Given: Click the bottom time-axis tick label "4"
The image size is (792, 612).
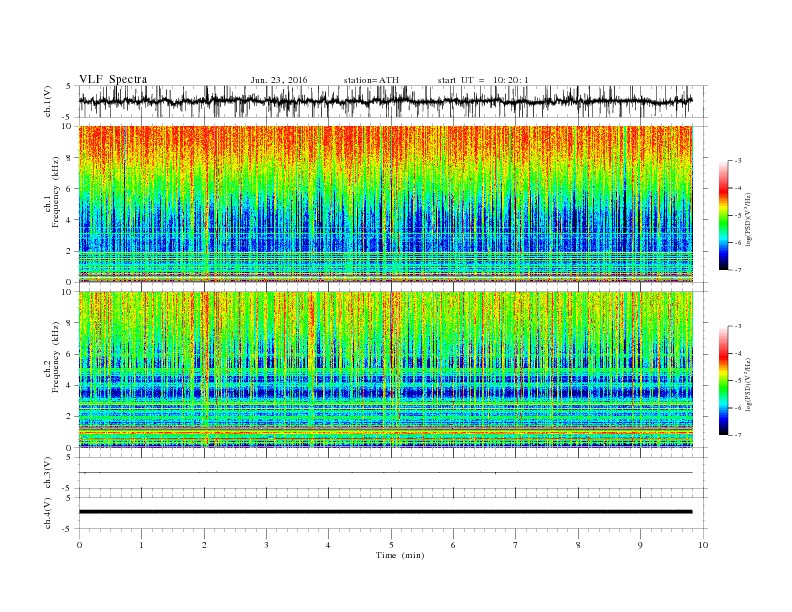Looking at the screenshot, I should 328,545.
